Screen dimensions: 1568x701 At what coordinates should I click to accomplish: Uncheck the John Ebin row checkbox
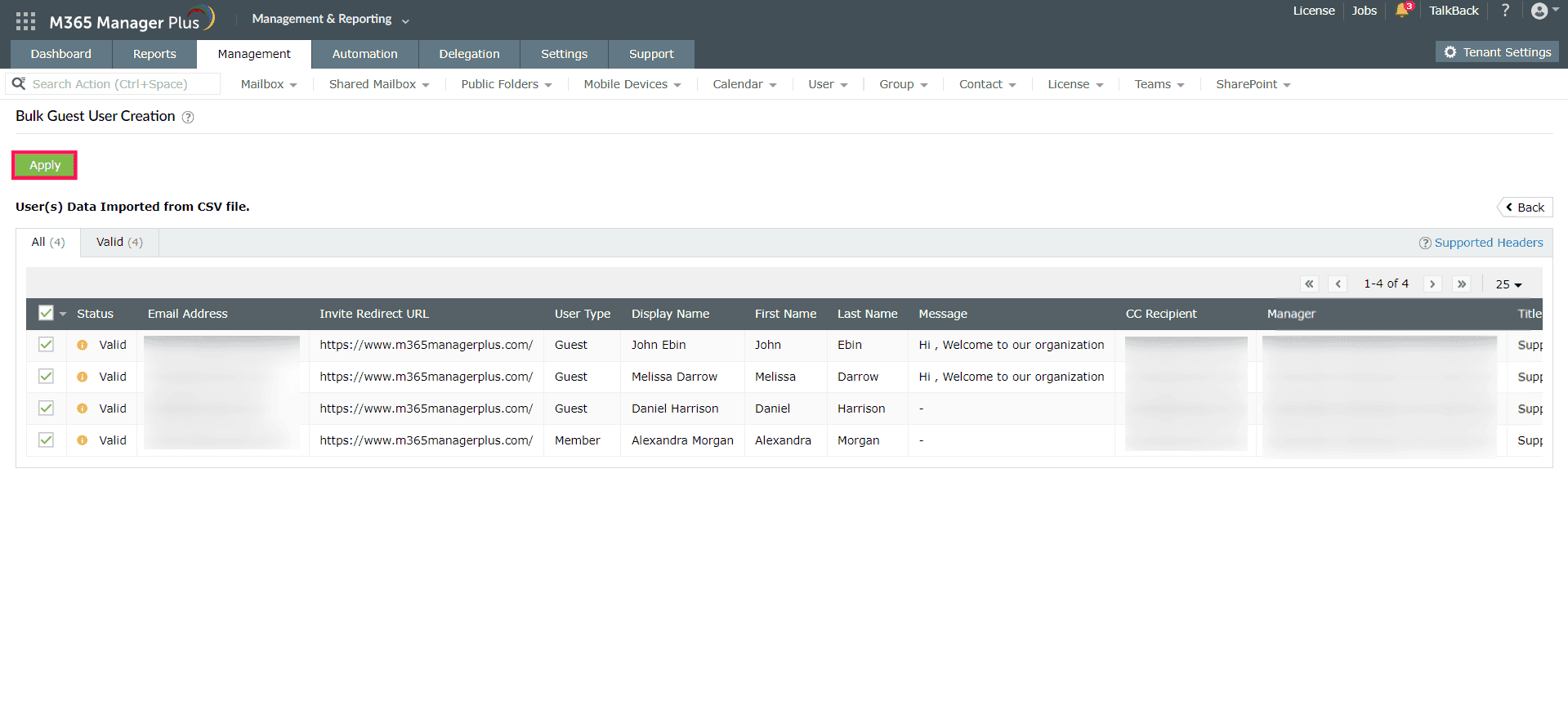click(x=46, y=345)
